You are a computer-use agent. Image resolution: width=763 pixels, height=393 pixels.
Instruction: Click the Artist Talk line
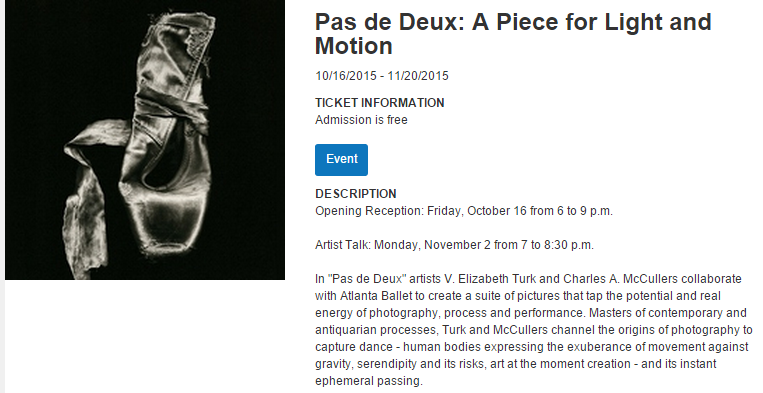454,245
